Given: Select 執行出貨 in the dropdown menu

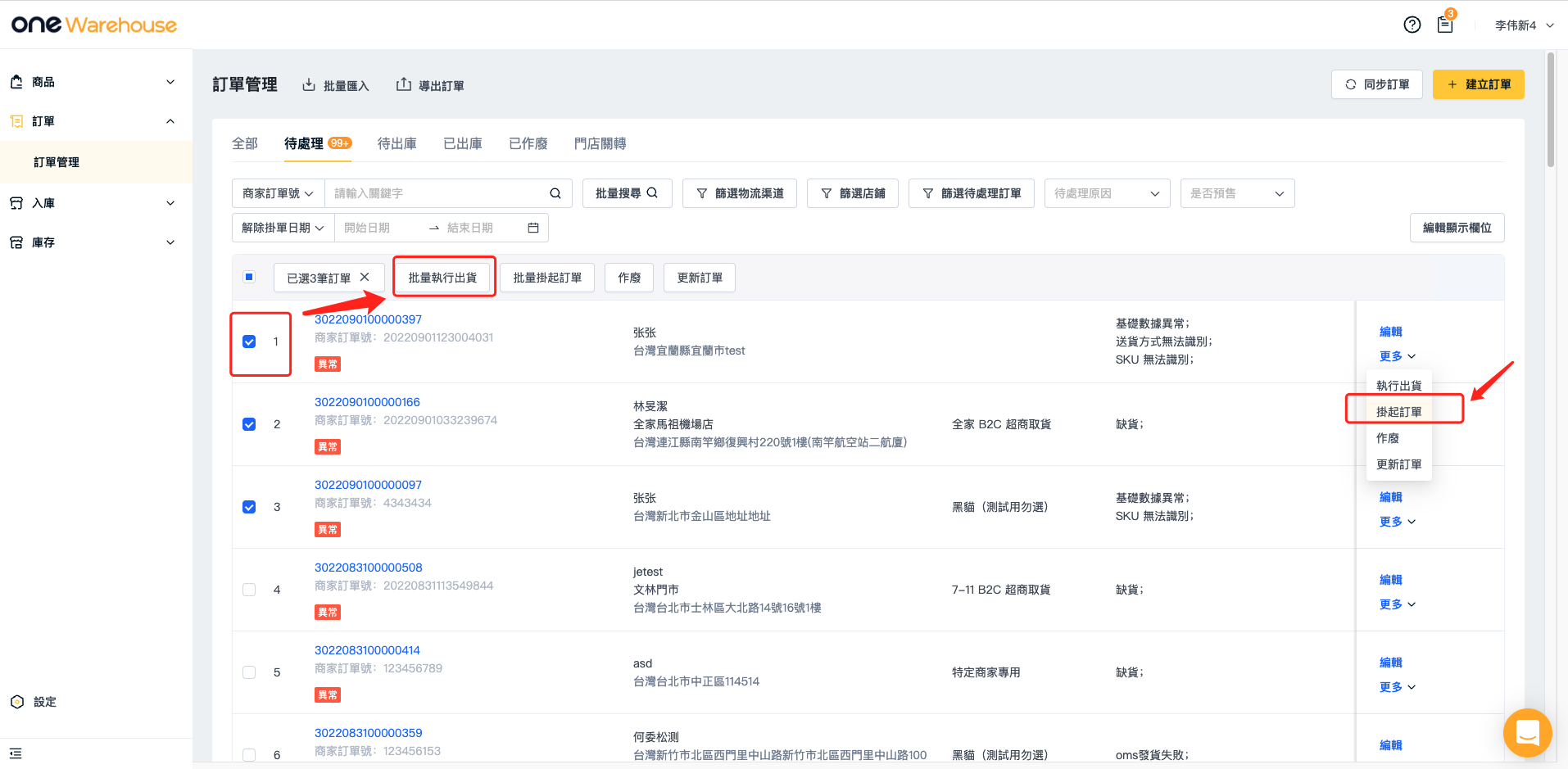Looking at the screenshot, I should coord(1399,386).
